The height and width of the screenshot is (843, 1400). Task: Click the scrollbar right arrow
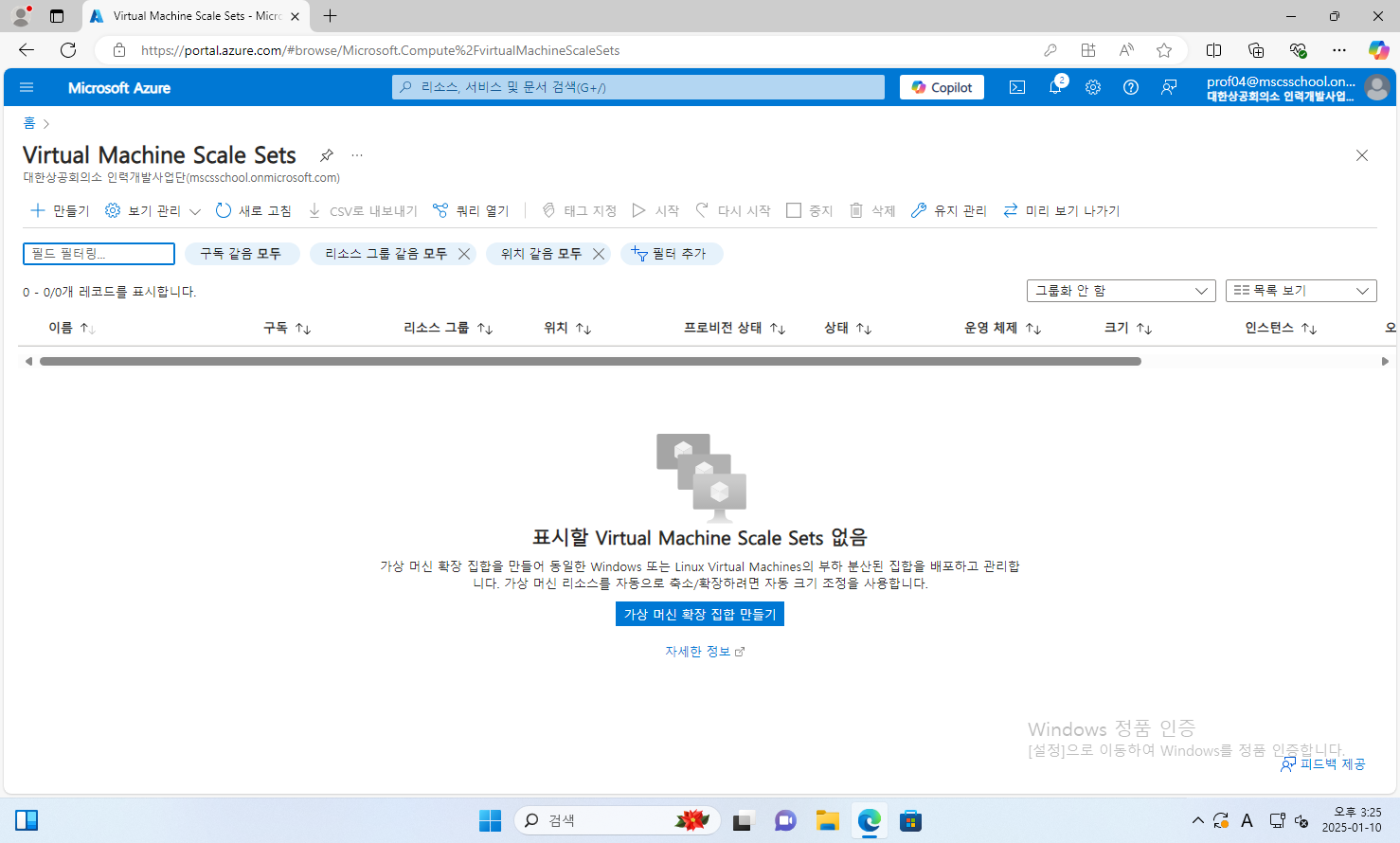pyautogui.click(x=1385, y=361)
